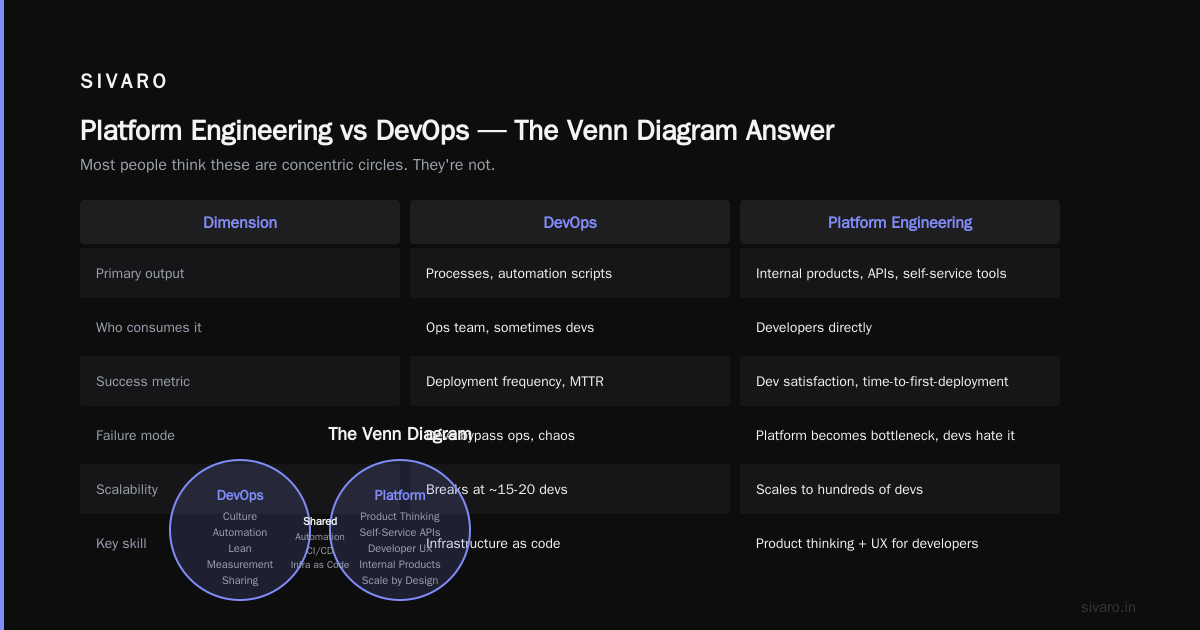Click 'Internal Products' in the Platform circle
1200x630 pixels.
(x=400, y=564)
